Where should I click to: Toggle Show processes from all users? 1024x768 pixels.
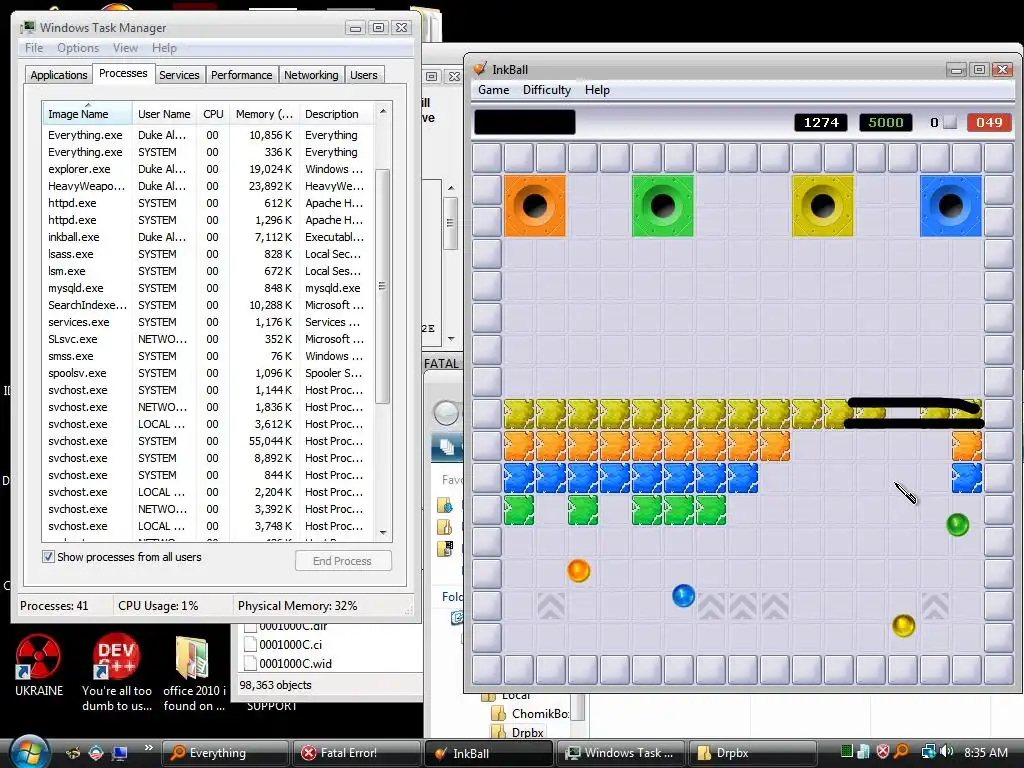48,557
